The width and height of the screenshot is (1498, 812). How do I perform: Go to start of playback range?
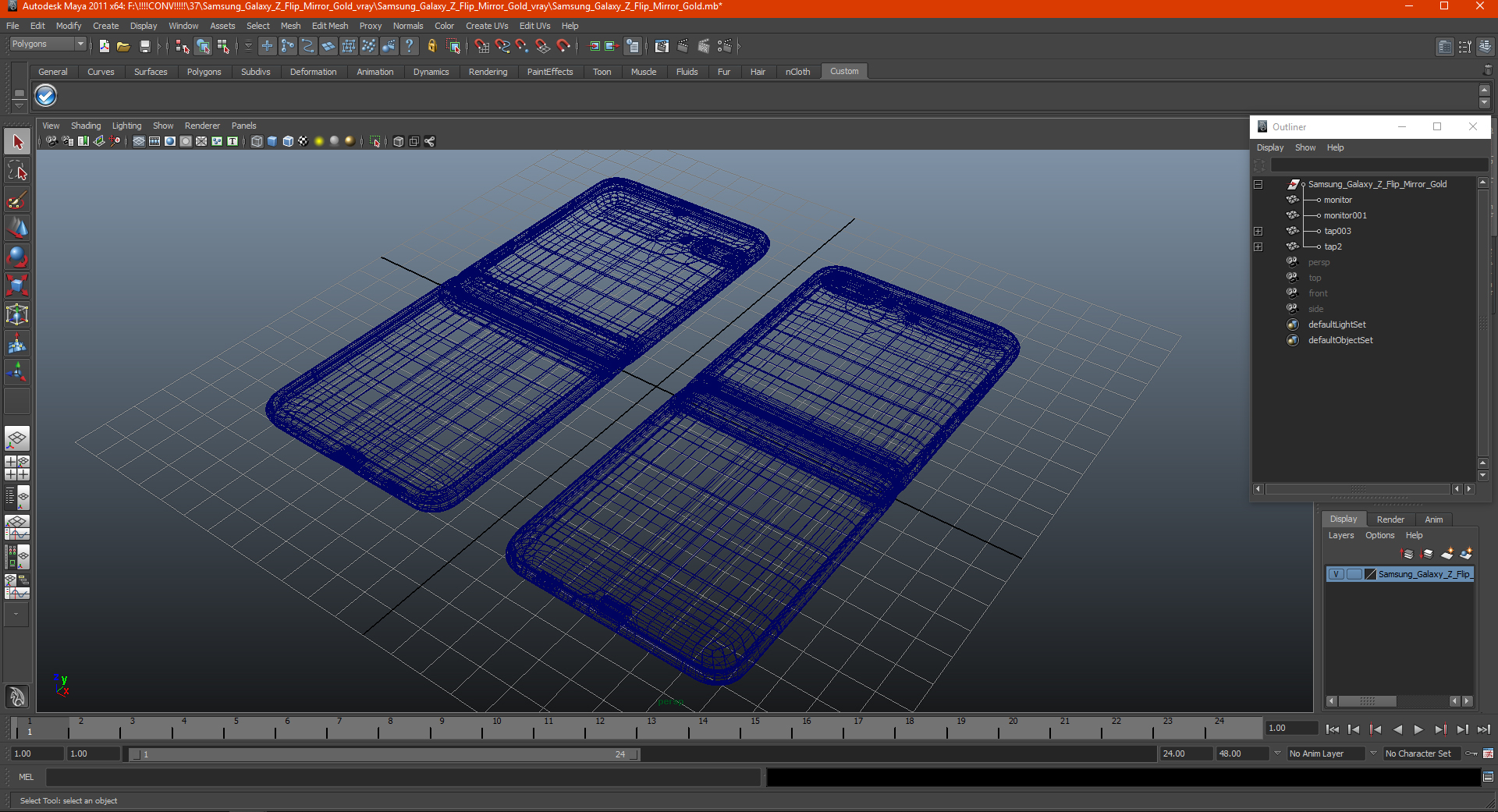point(1333,729)
